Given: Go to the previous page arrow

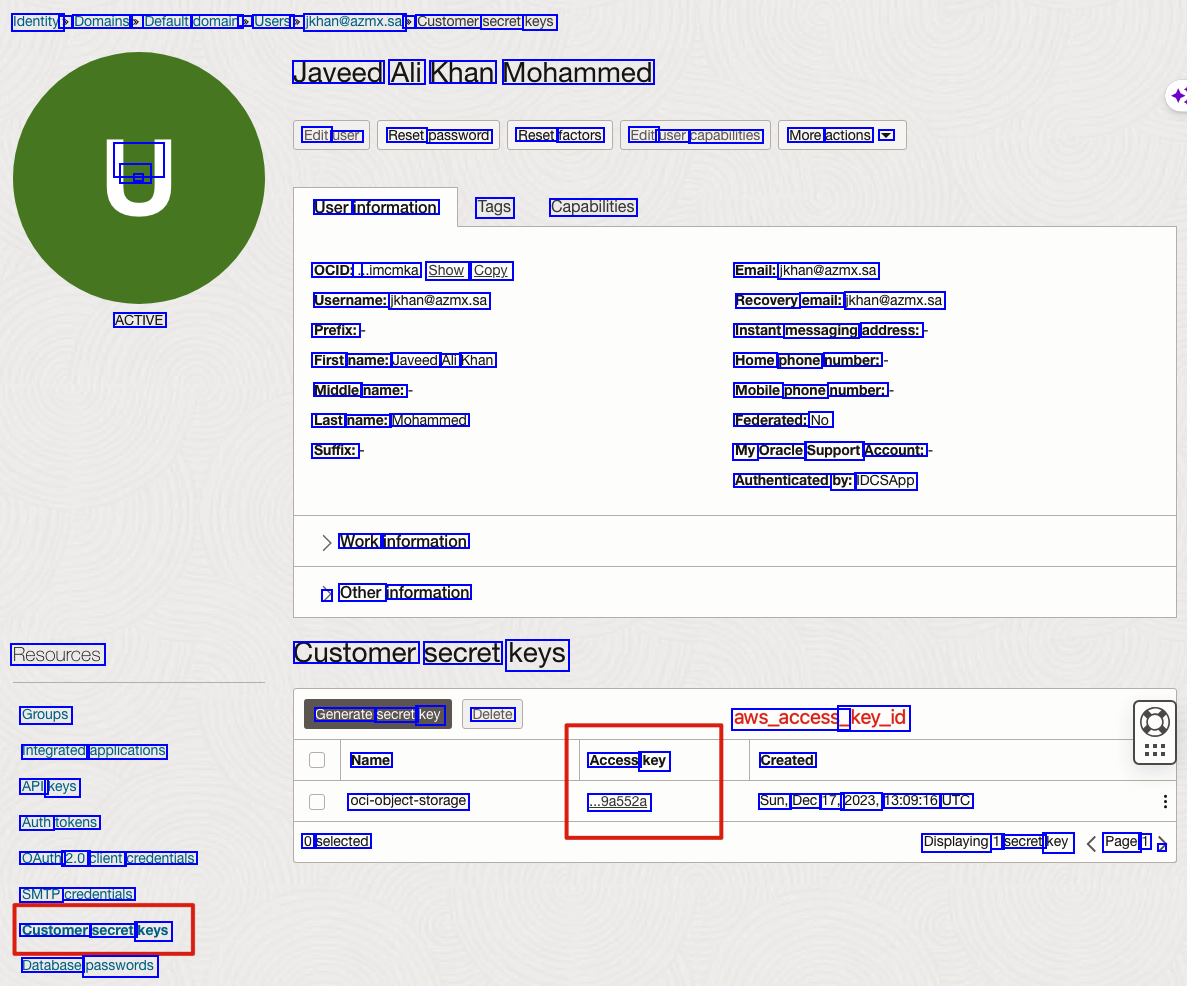Looking at the screenshot, I should click(1091, 843).
